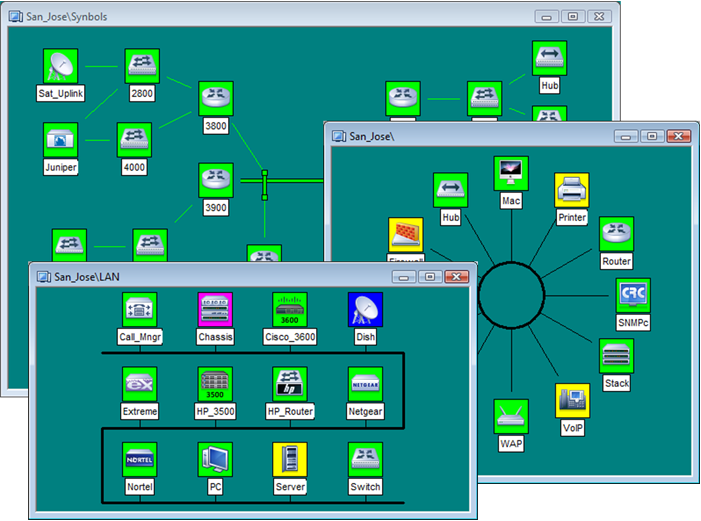This screenshot has height=521, width=701.
Task: Click the Cisco_3600 label text
Action: click(x=290, y=337)
